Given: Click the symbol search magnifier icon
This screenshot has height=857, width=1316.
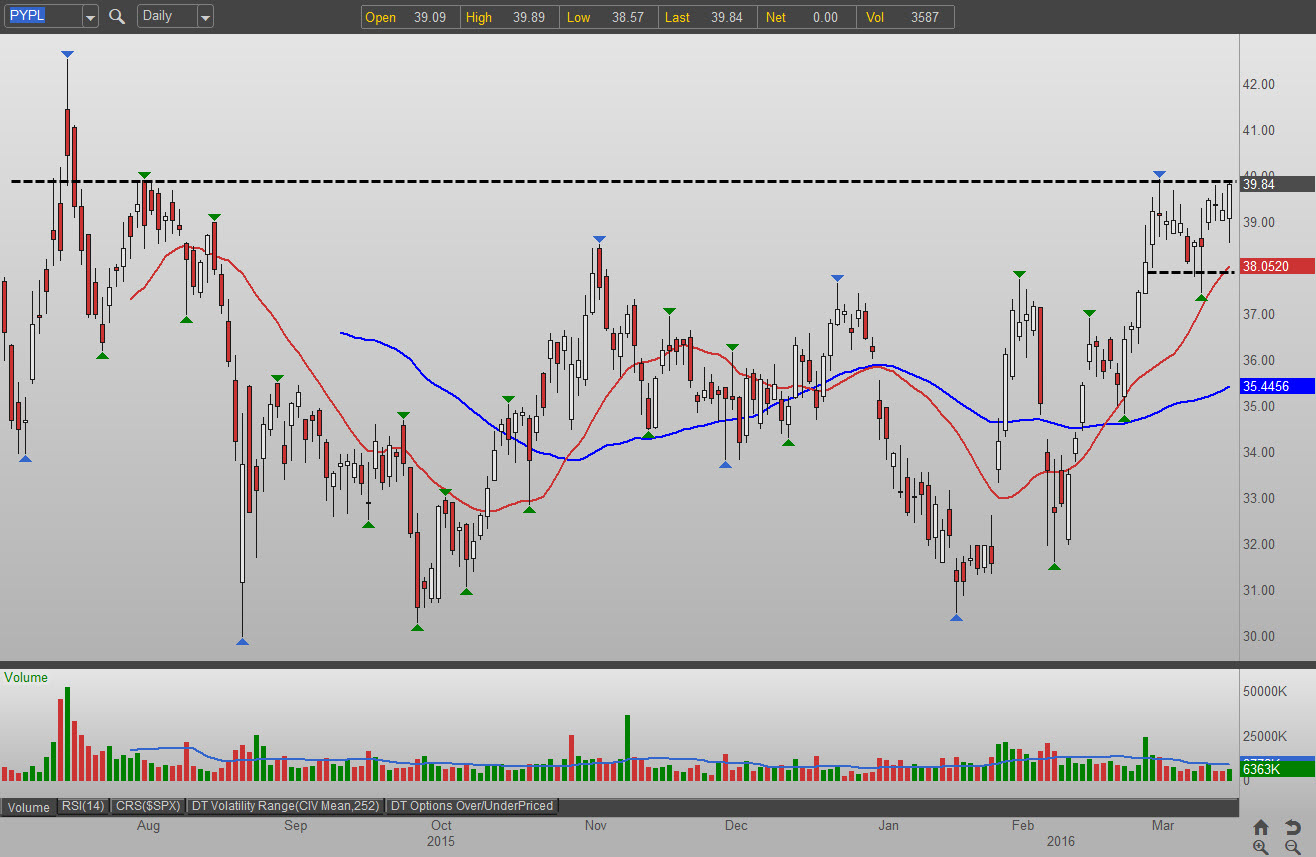Looking at the screenshot, I should click(117, 17).
